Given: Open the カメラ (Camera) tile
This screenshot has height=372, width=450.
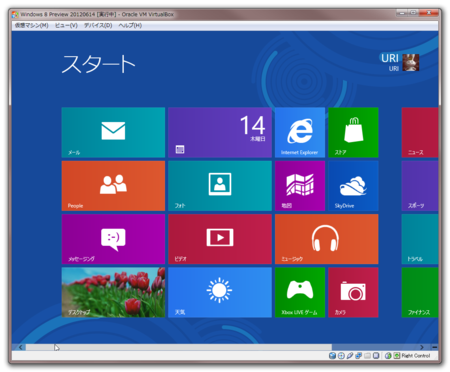Looking at the screenshot, I should coord(353,292).
